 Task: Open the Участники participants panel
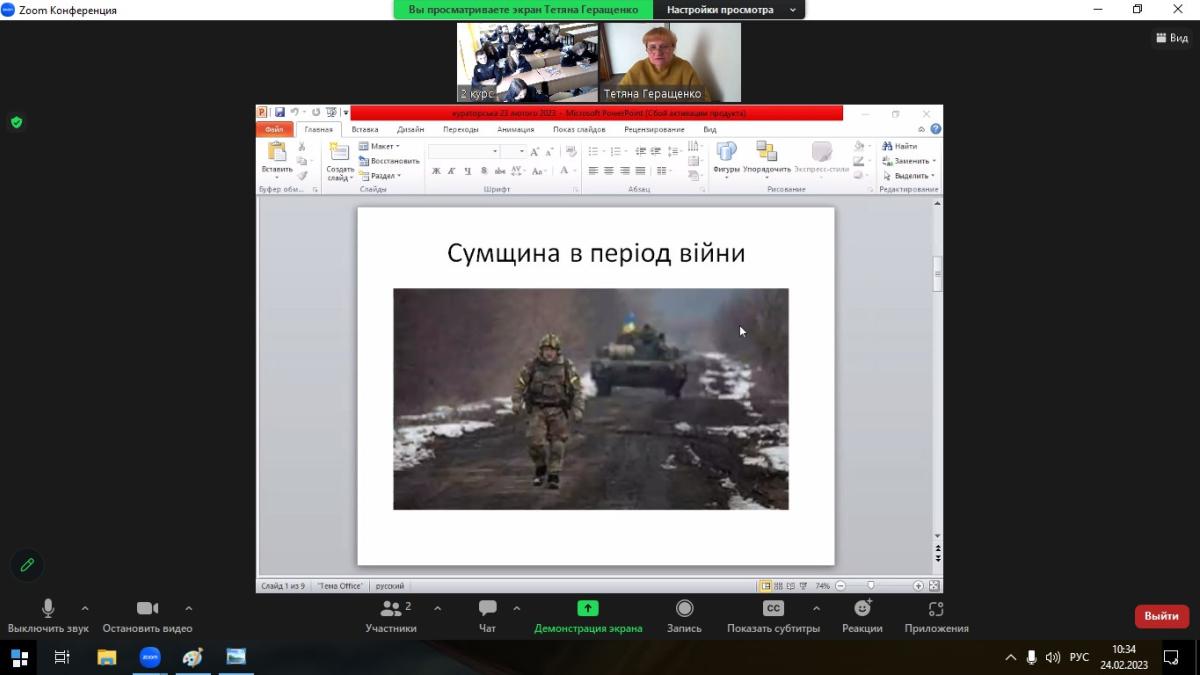point(391,615)
